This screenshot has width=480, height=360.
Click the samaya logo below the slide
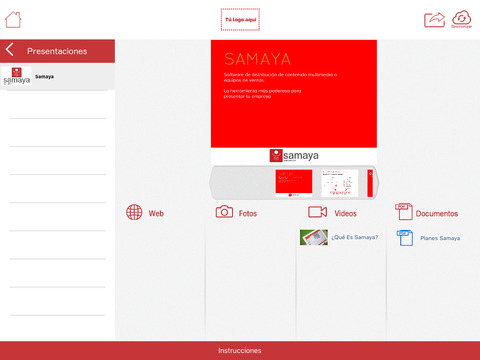(294, 155)
